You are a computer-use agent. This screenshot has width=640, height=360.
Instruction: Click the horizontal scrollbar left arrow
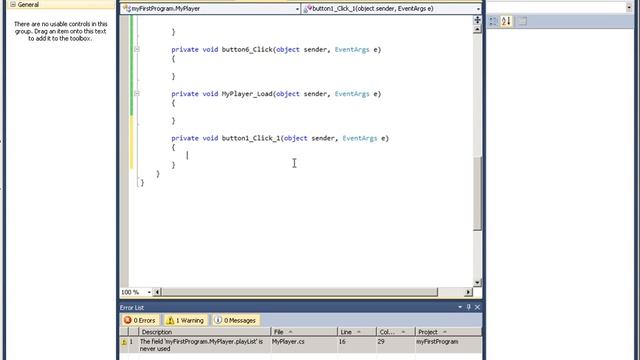point(157,292)
